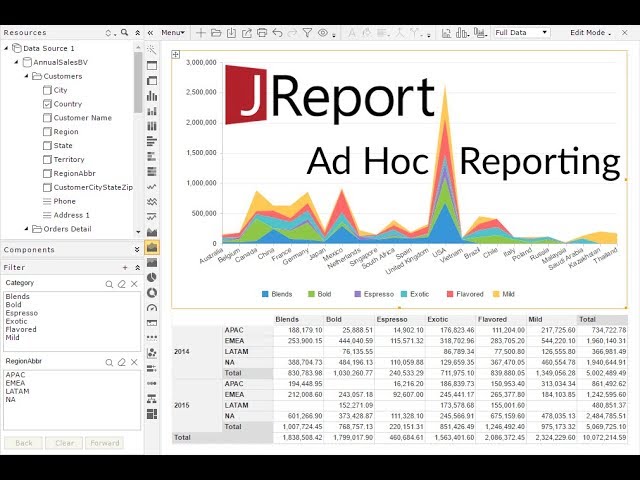Click the filter funnel icon
Image resolution: width=640 pixels, height=480 pixels.
pyautogui.click(x=307, y=33)
